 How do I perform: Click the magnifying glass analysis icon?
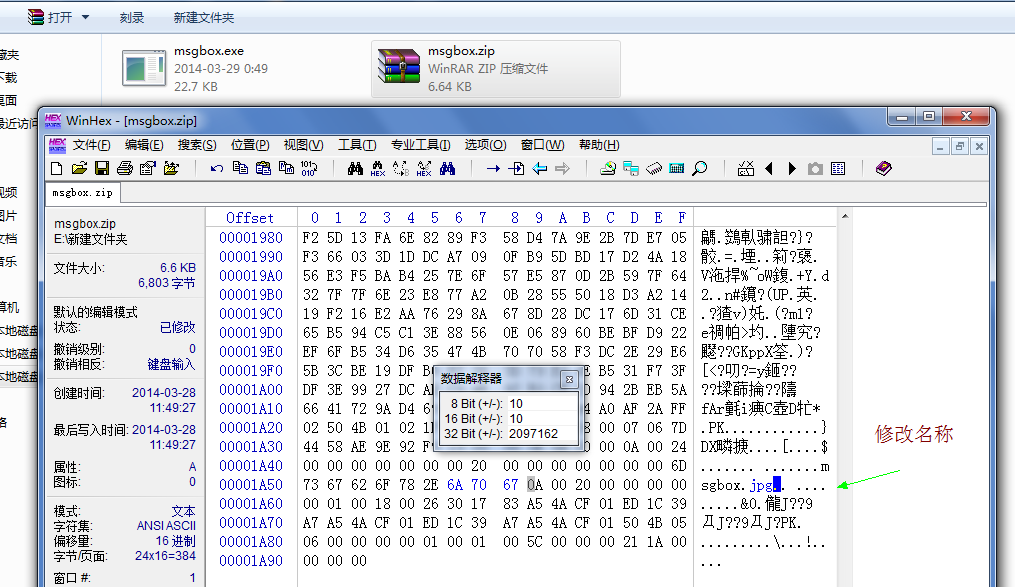pos(700,169)
